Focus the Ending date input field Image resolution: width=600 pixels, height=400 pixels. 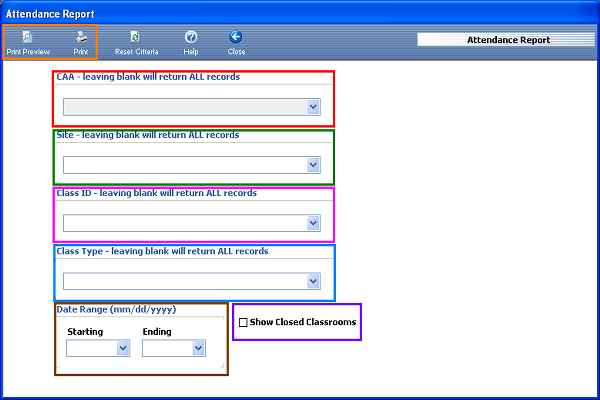tap(166, 348)
